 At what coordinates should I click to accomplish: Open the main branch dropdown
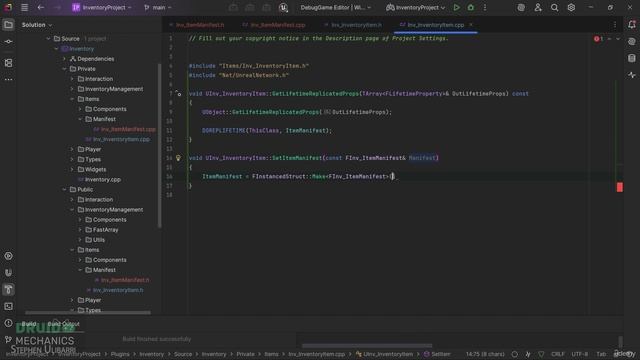point(158,7)
